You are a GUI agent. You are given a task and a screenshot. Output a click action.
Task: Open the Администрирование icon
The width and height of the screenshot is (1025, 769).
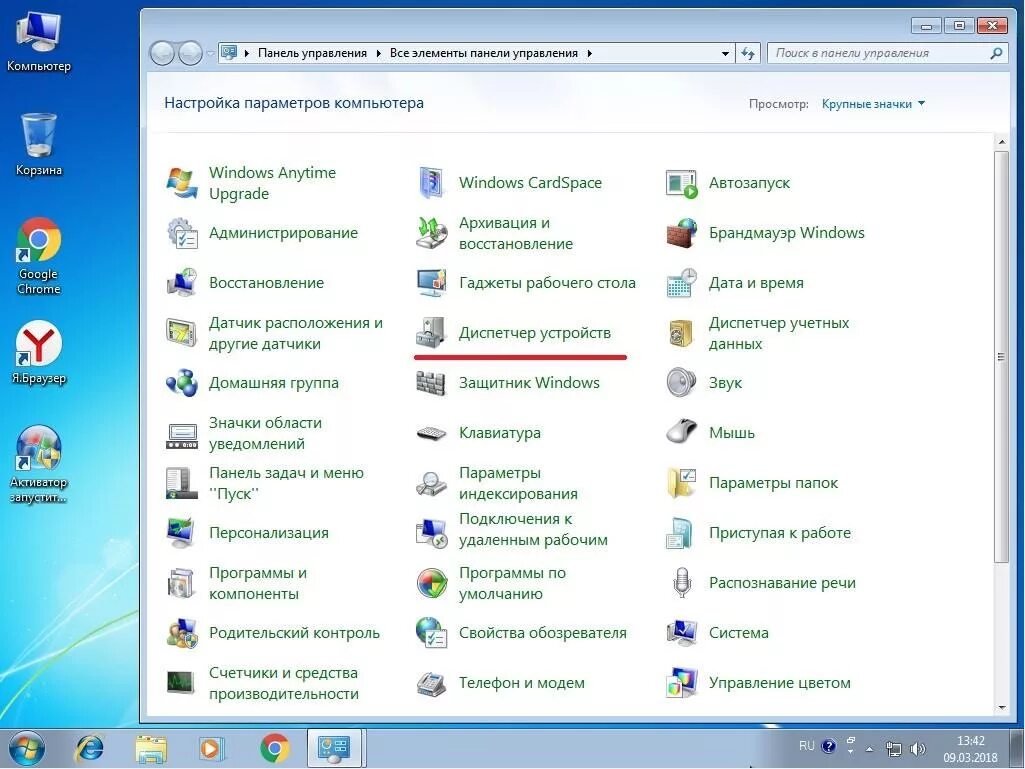click(x=182, y=233)
